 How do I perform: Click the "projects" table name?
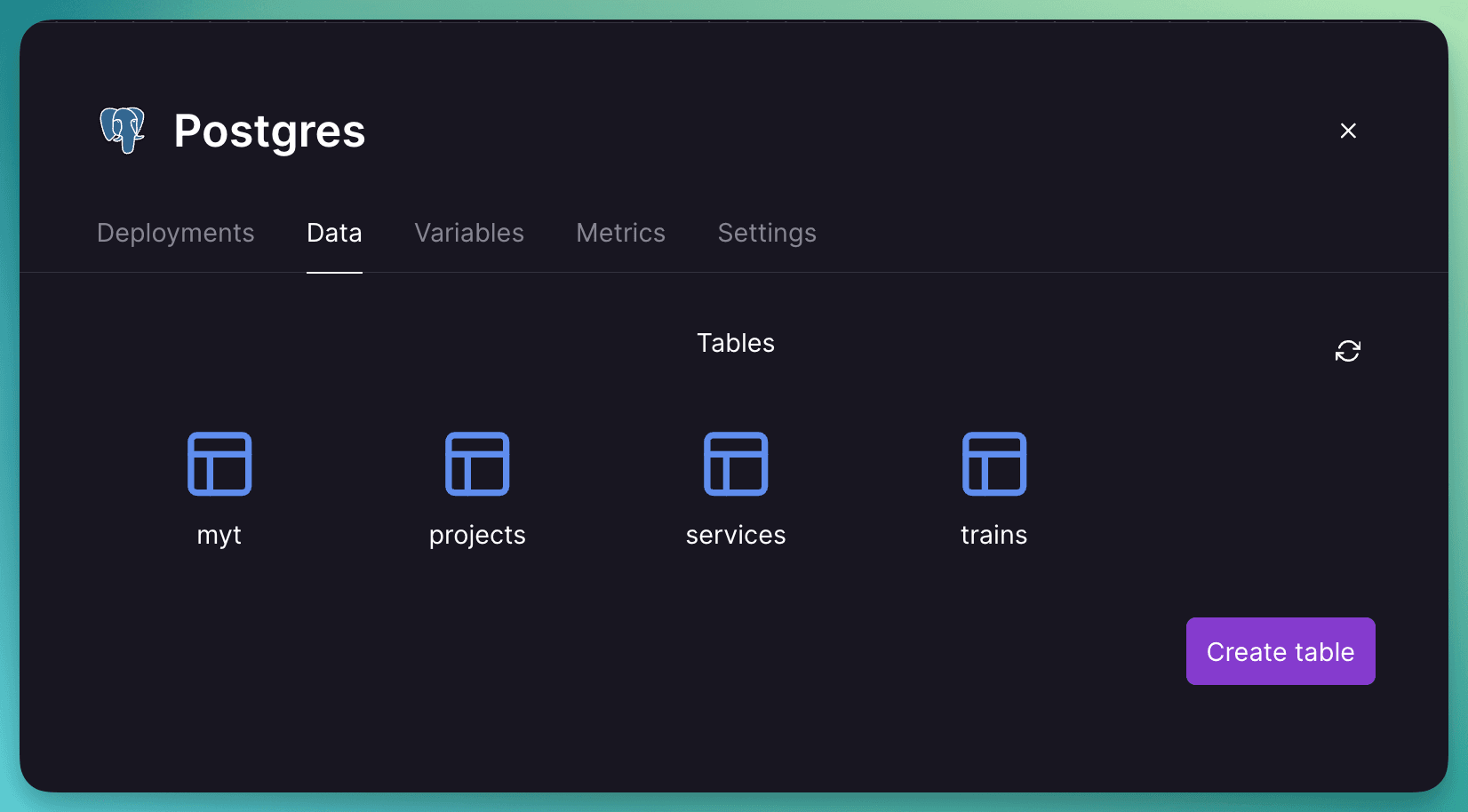coord(477,535)
